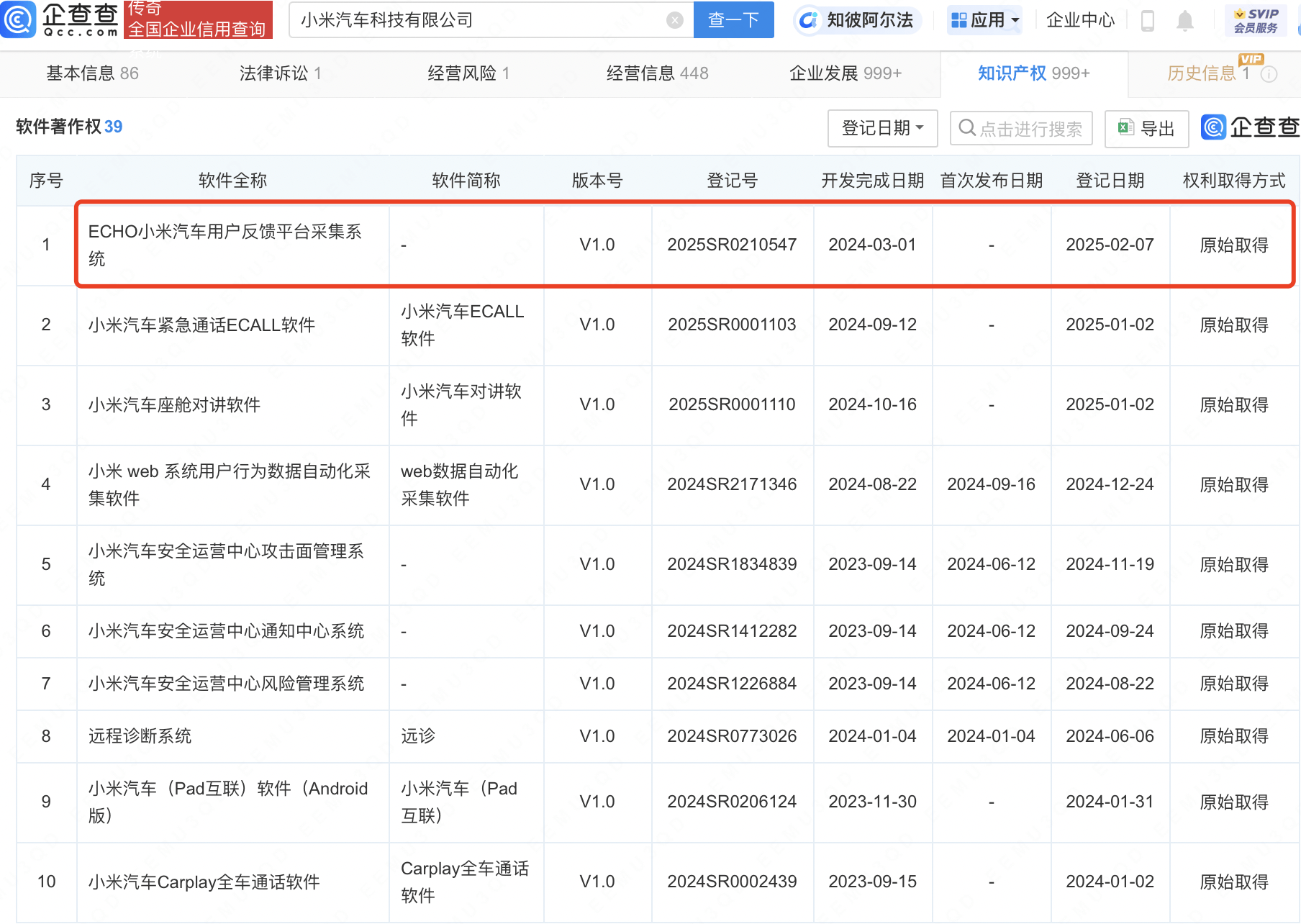This screenshot has width=1301, height=924.
Task: Select the 企业发展 tab
Action: [846, 73]
